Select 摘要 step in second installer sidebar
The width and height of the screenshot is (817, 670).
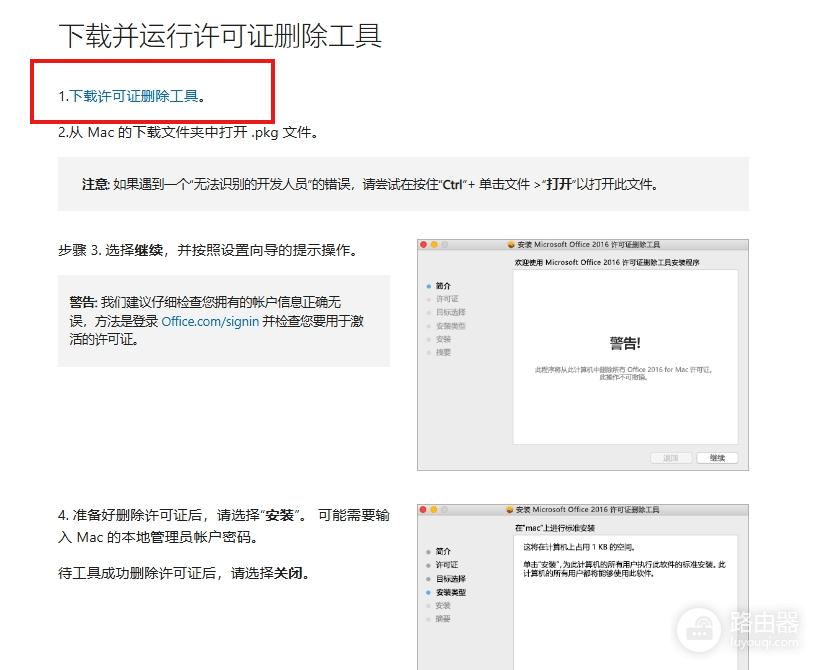(443, 619)
